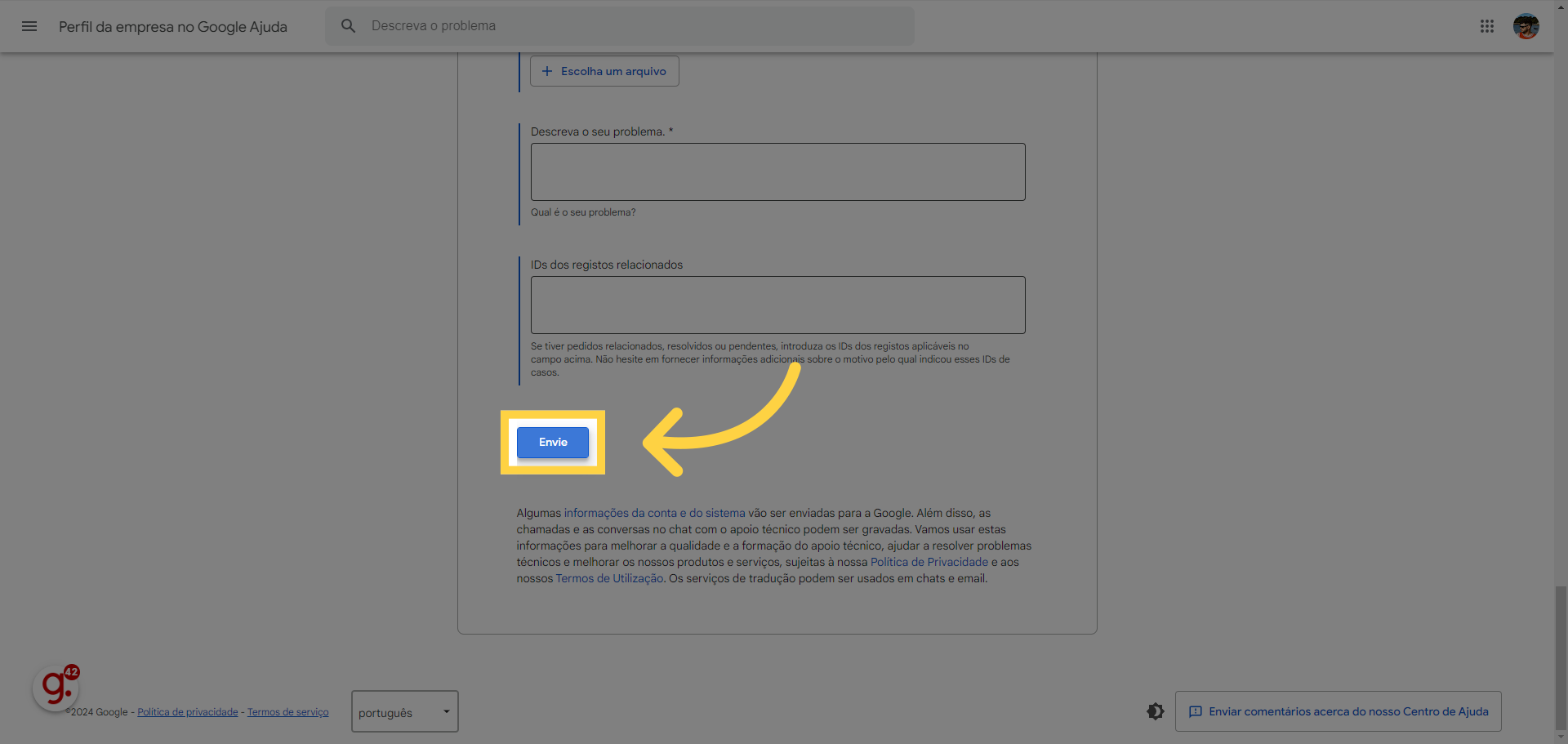Click inside Descreva o seu problema textbox
The height and width of the screenshot is (744, 1568).
777,172
